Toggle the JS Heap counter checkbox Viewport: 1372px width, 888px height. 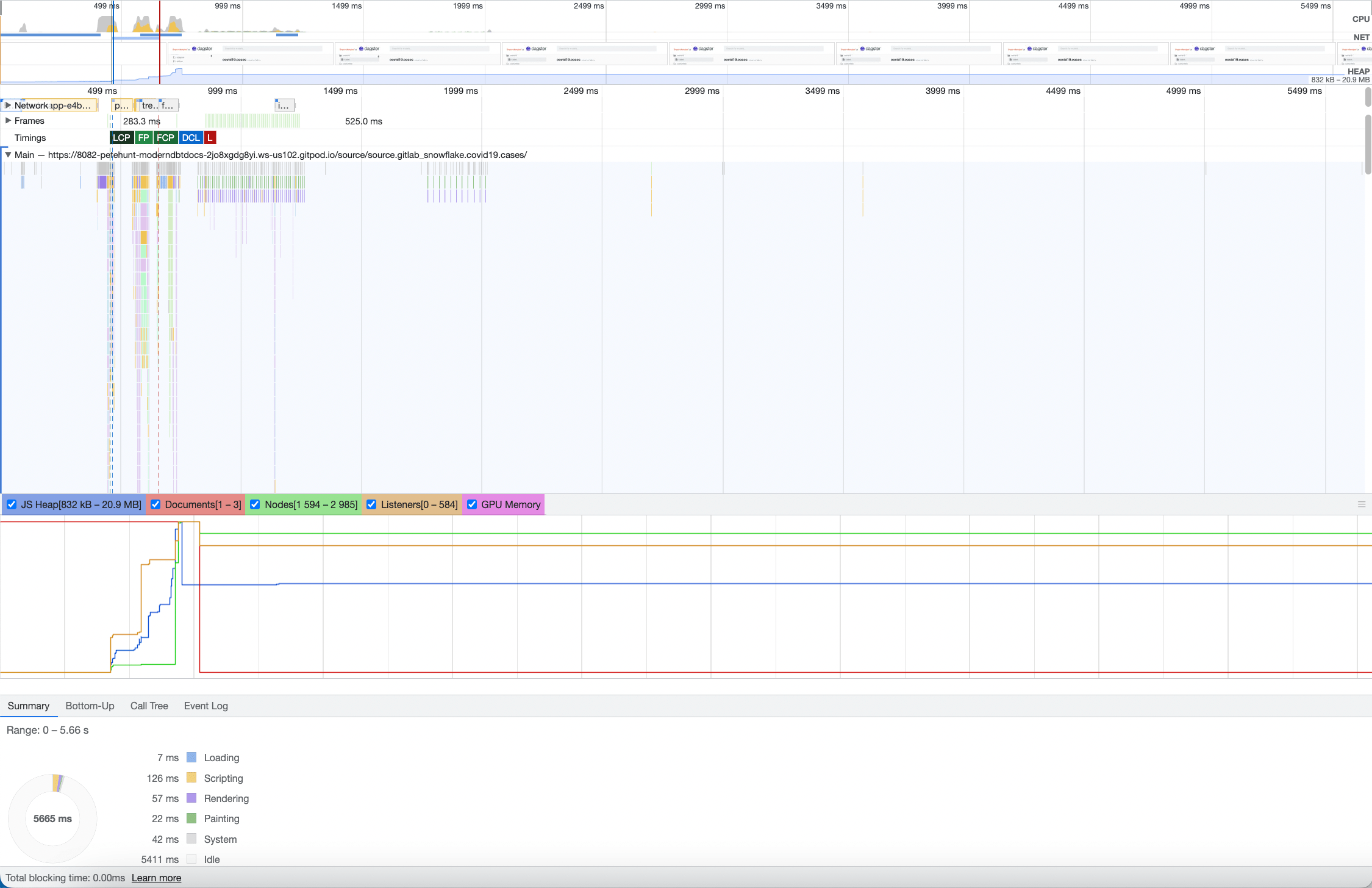coord(12,504)
